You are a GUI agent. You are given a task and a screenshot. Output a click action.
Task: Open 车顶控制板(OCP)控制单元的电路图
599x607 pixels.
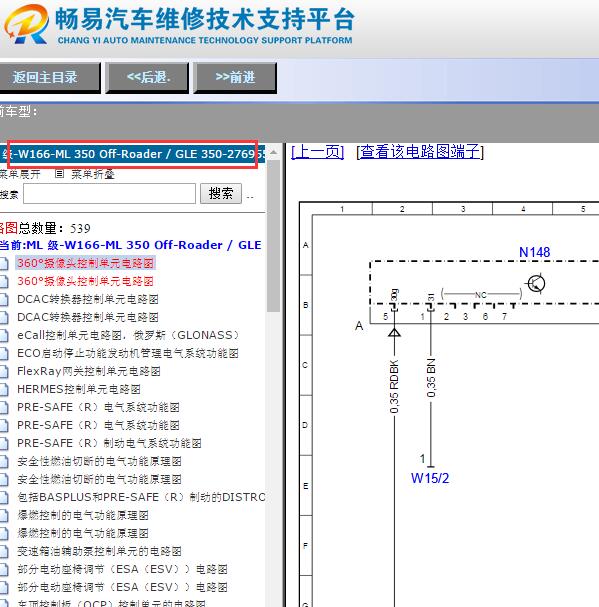click(x=111, y=603)
